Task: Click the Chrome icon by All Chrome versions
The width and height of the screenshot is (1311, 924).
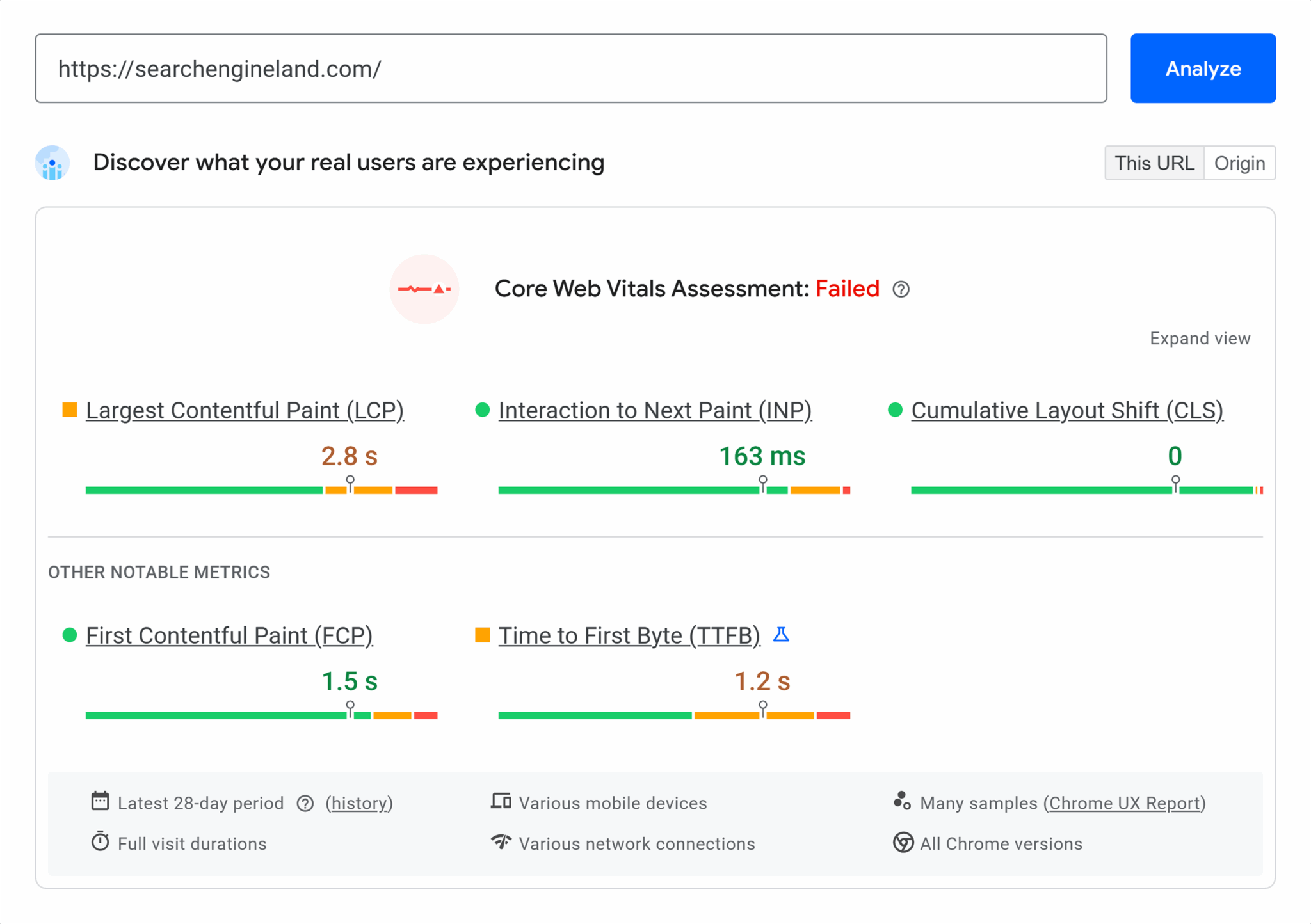Action: click(x=903, y=843)
